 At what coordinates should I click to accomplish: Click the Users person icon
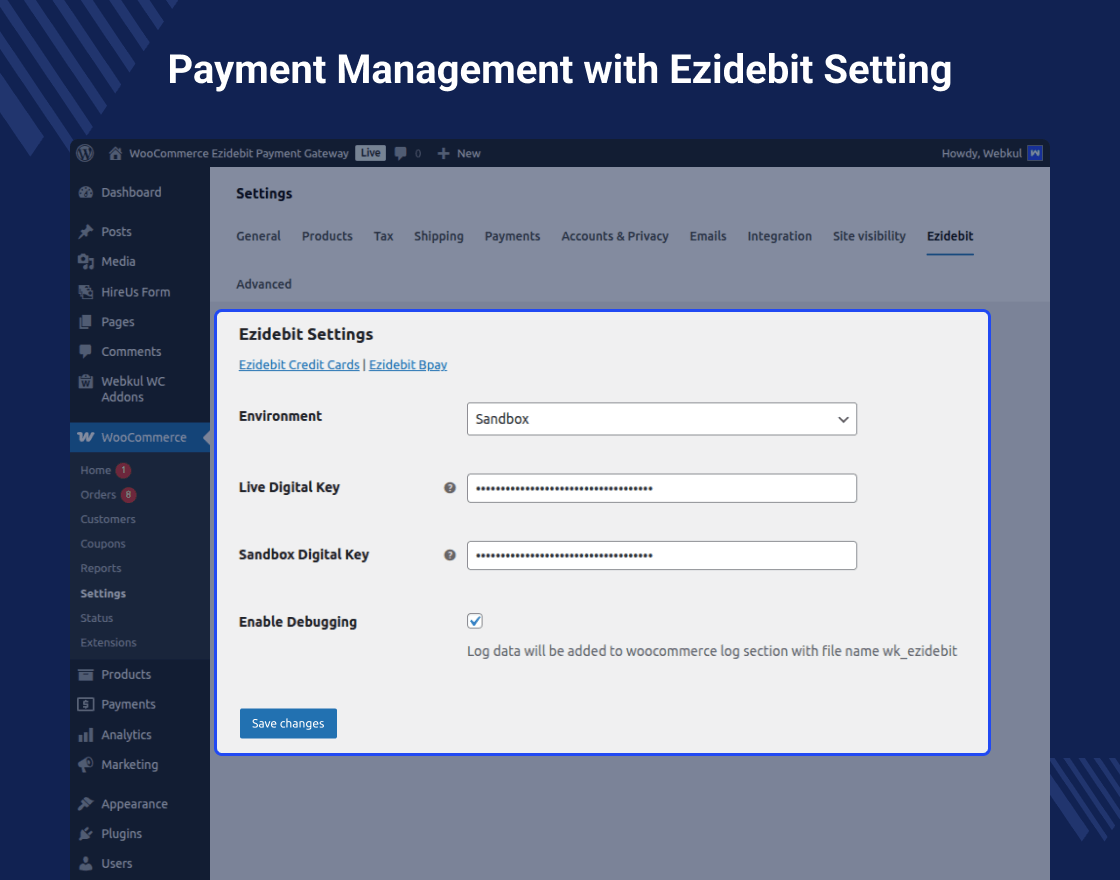[86, 864]
